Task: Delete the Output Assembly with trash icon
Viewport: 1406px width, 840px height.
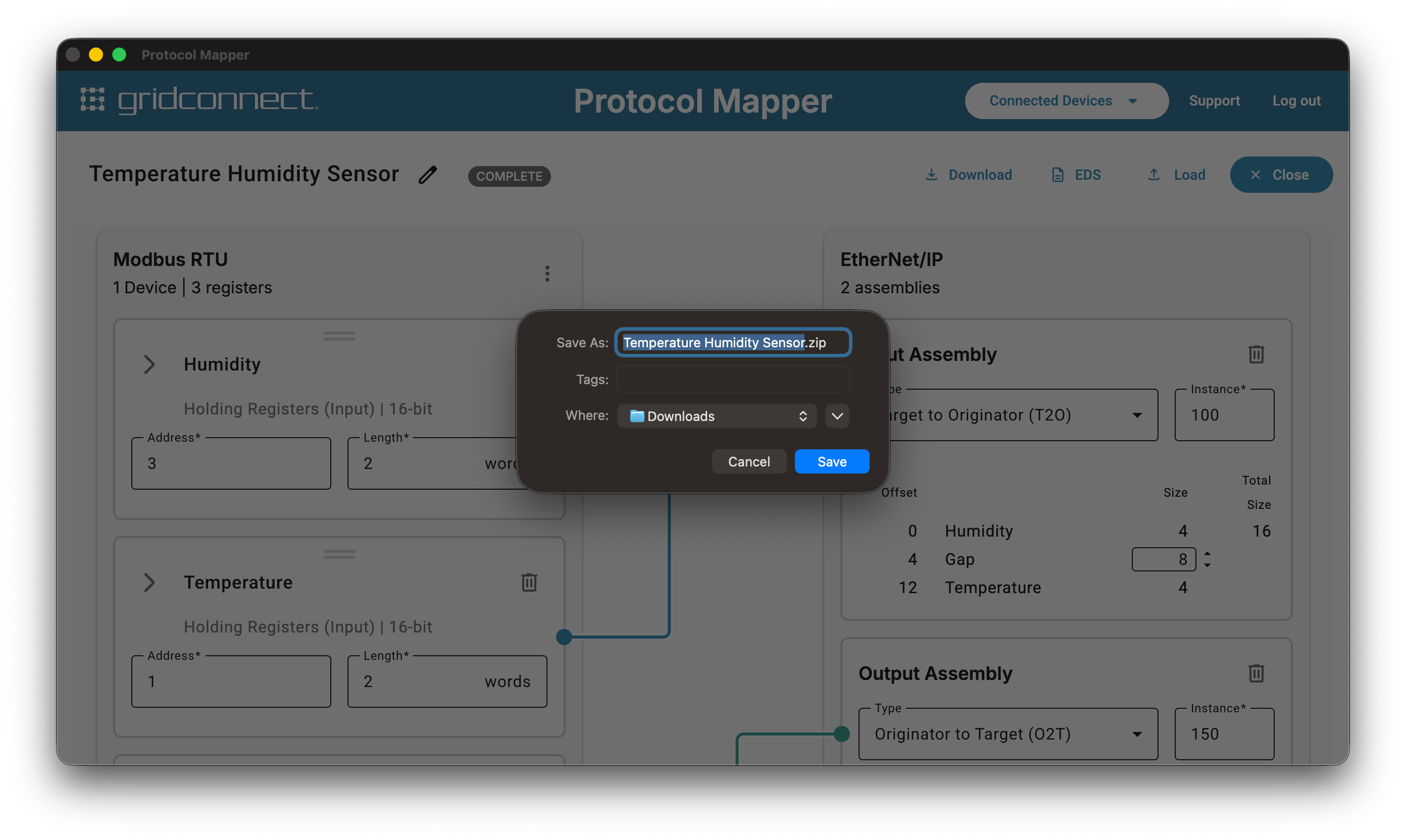Action: coord(1256,673)
